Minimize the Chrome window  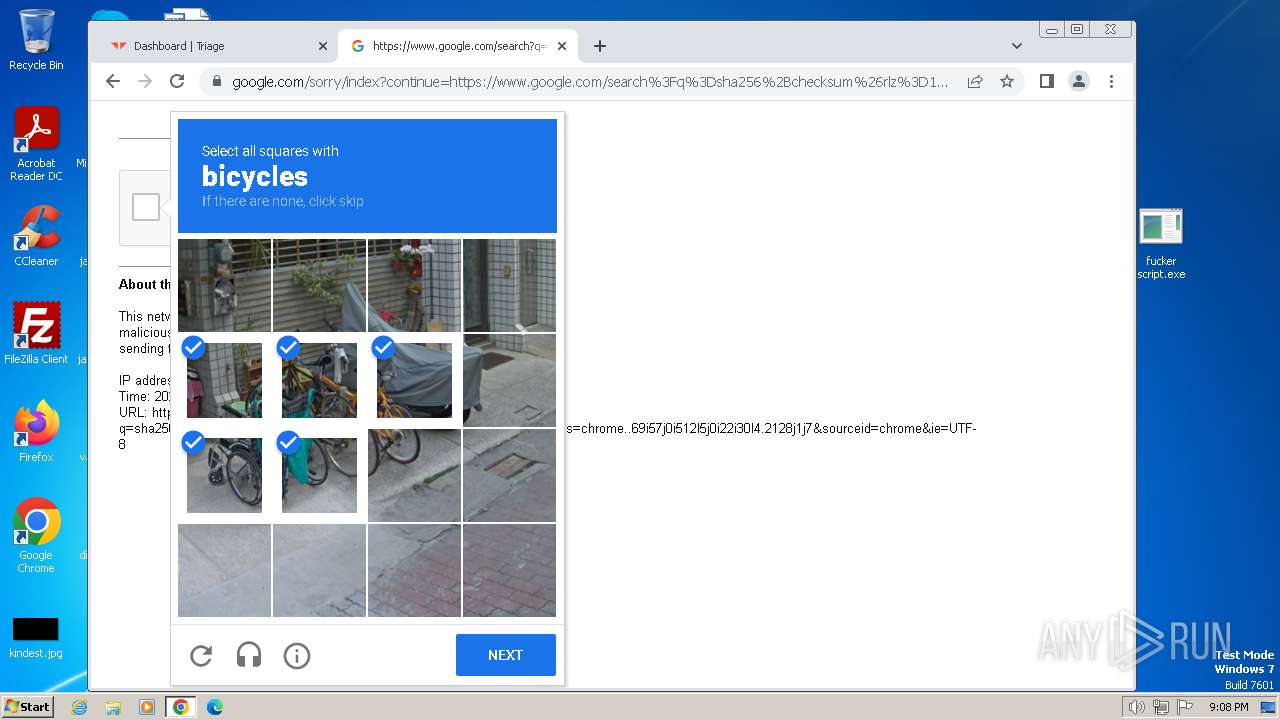[x=1050, y=29]
